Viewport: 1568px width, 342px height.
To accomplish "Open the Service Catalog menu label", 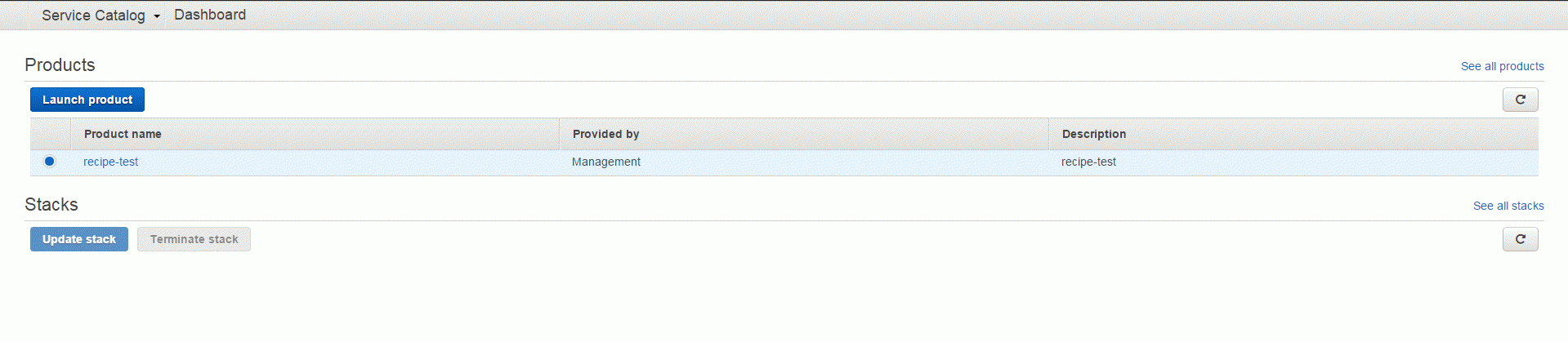I will coord(93,16).
